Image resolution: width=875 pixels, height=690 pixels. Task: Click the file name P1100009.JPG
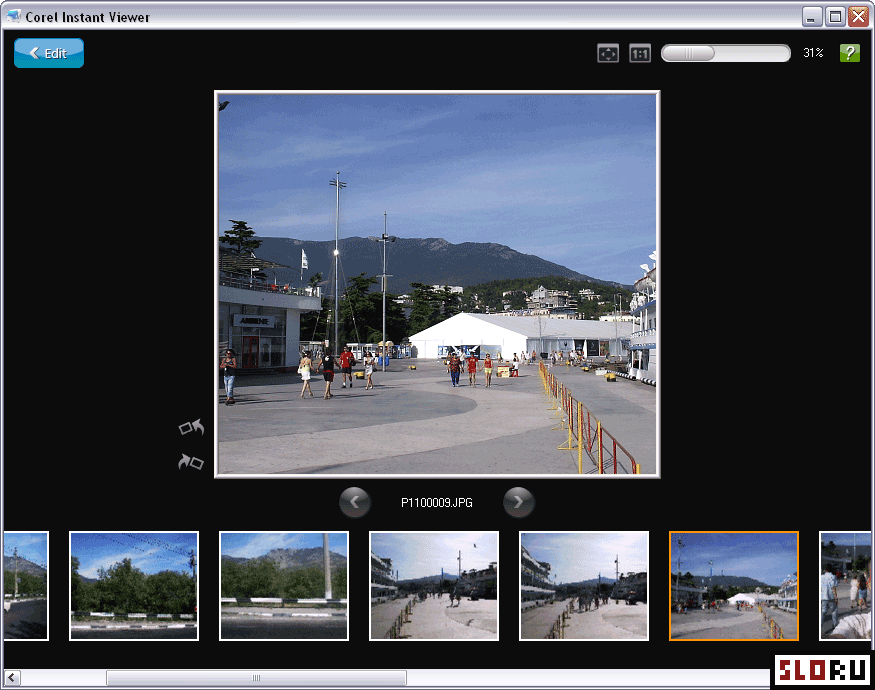[x=437, y=503]
